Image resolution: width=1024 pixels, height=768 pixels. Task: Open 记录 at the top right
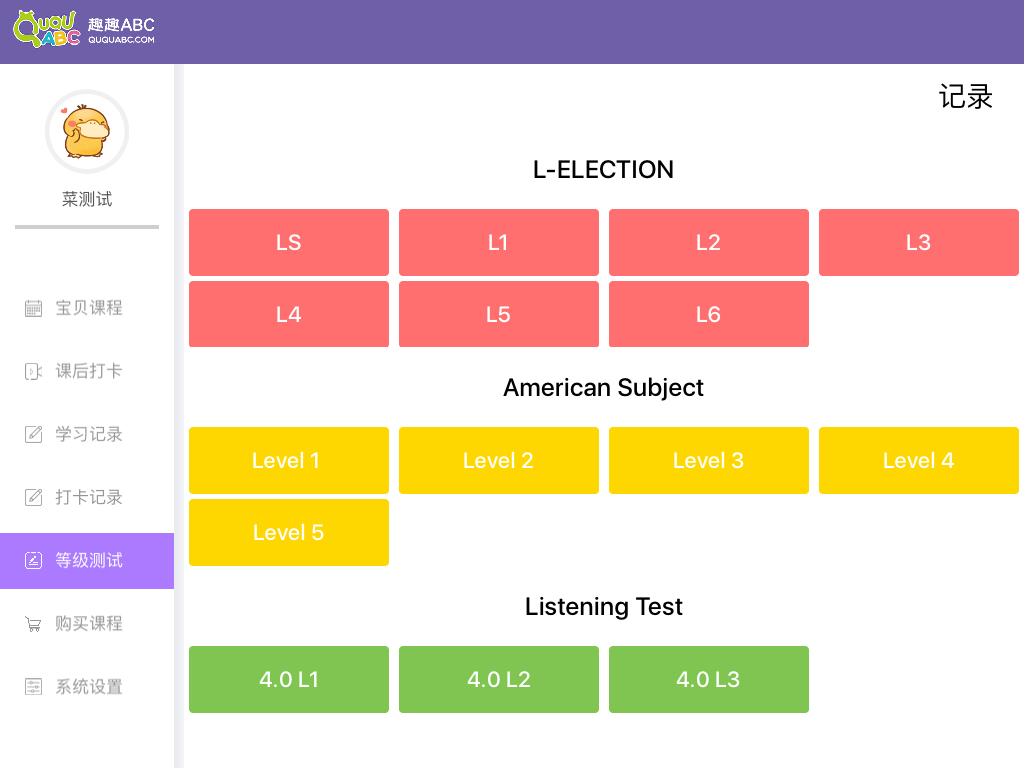point(965,97)
